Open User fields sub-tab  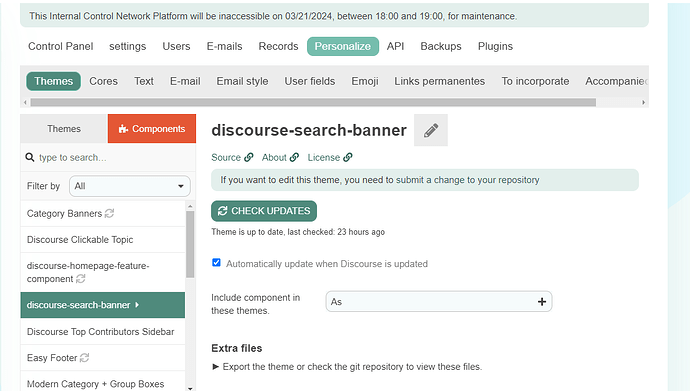310,81
